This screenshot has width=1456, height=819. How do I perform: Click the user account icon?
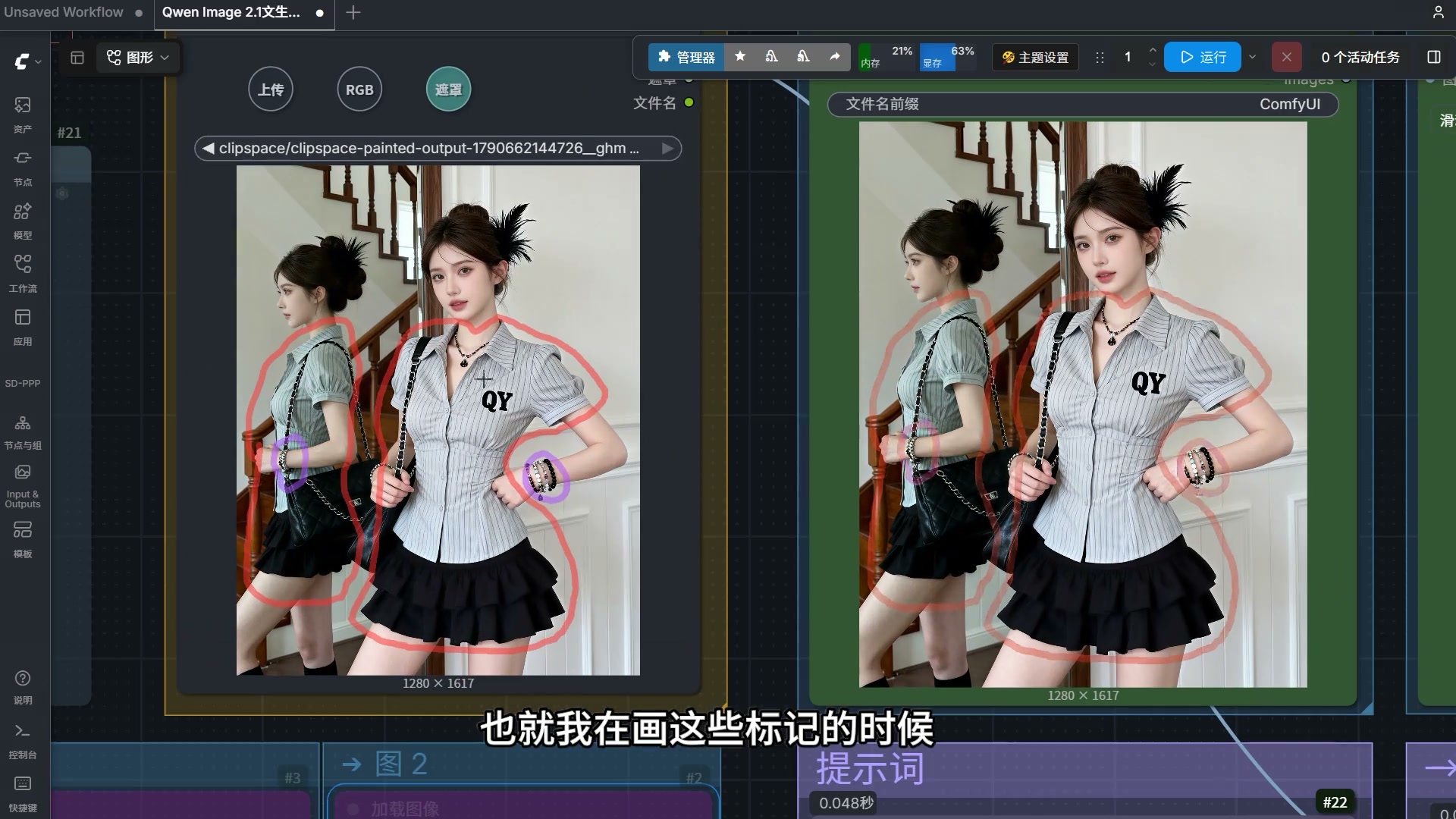point(1438,12)
